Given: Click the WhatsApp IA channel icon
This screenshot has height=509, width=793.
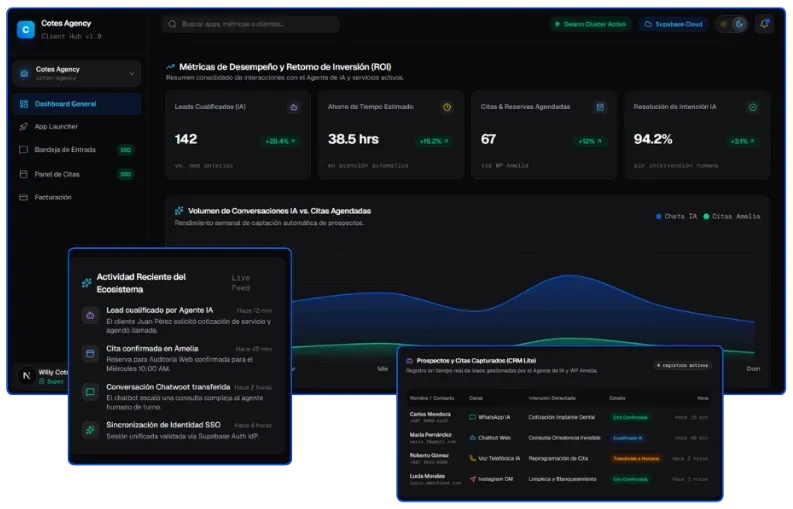Looking at the screenshot, I should pyautogui.click(x=472, y=417).
